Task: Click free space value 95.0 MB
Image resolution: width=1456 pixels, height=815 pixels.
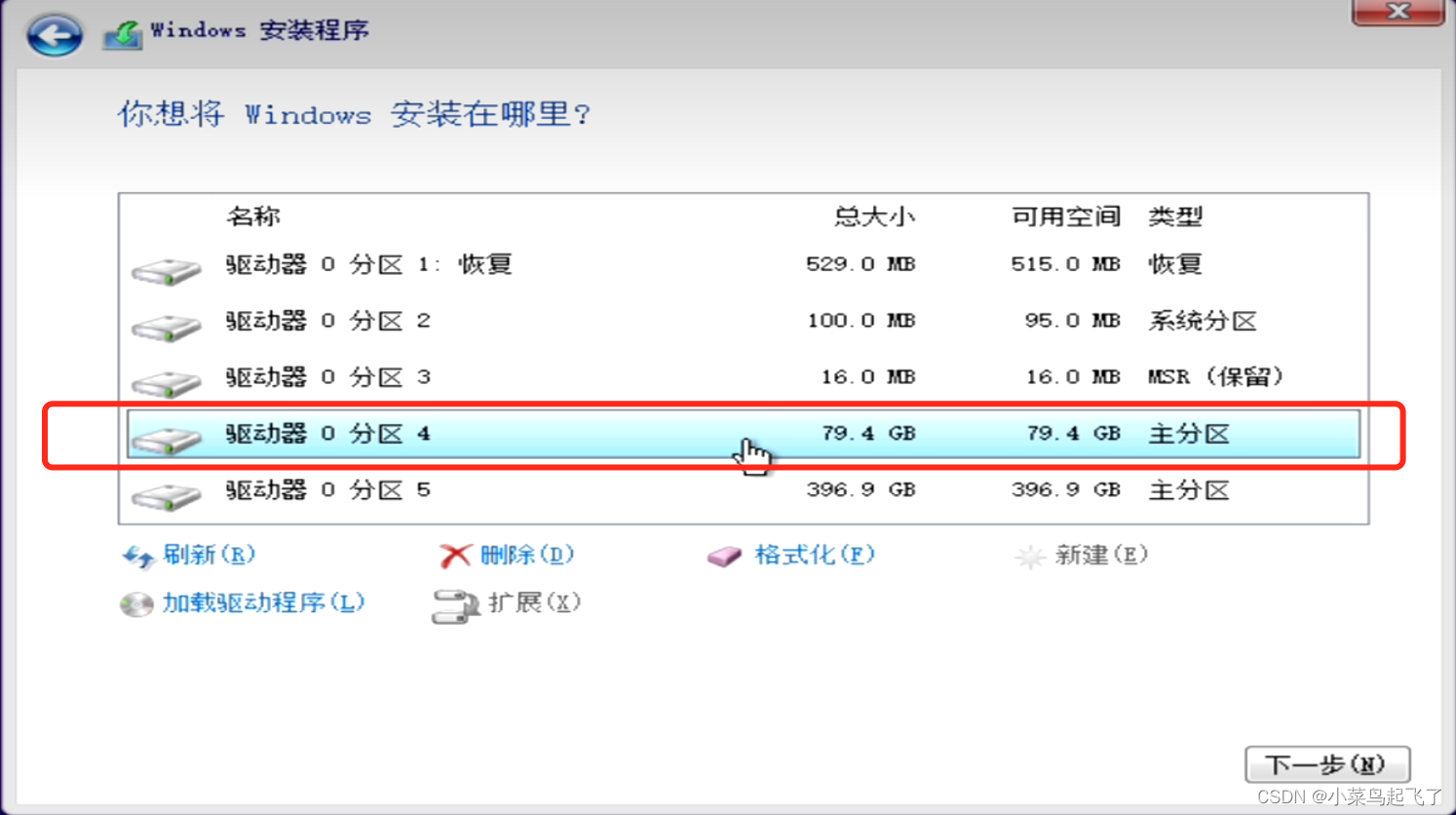Action: [1072, 321]
